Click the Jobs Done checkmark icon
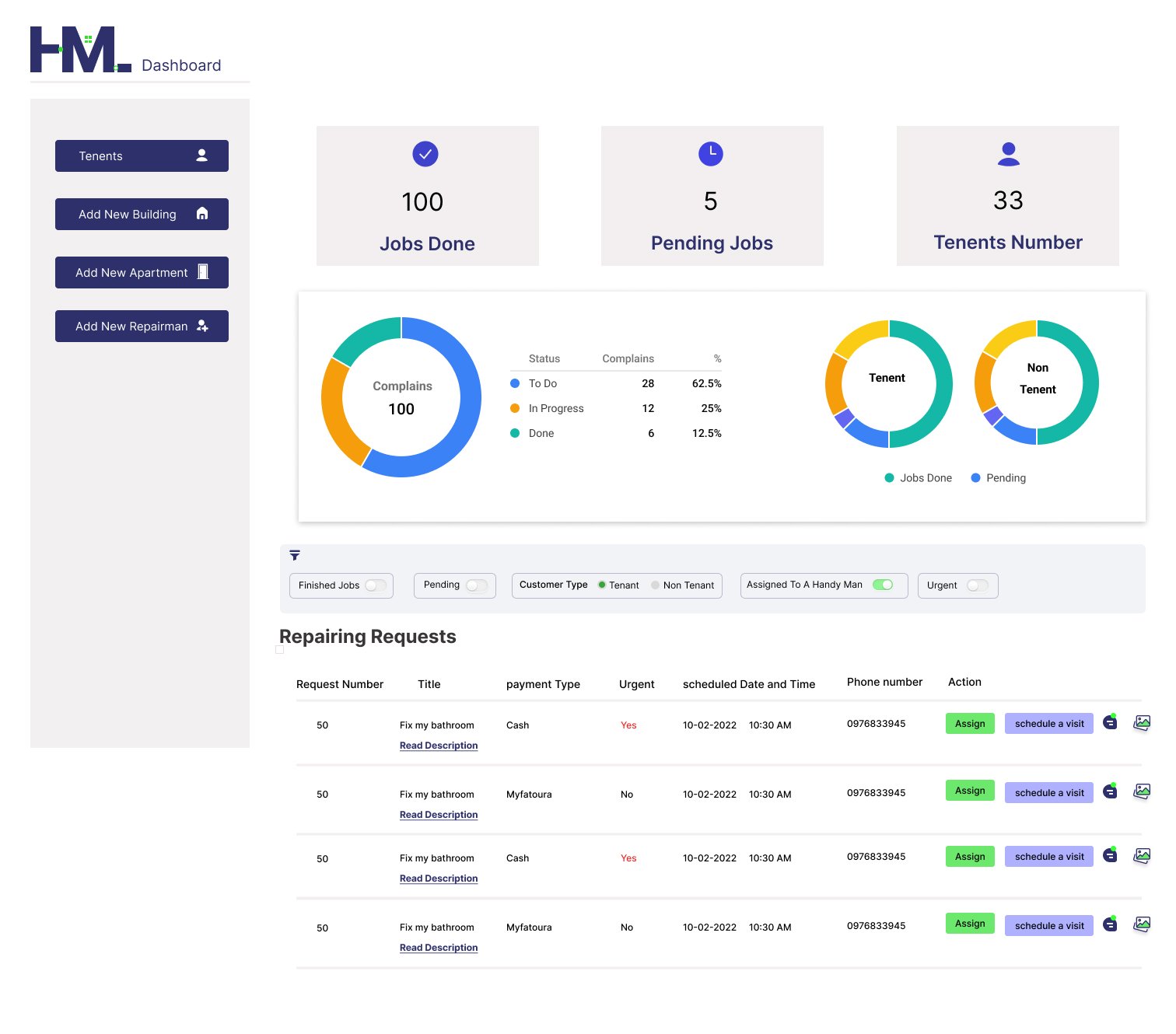Viewport: 1176px width, 1034px height. pos(425,154)
